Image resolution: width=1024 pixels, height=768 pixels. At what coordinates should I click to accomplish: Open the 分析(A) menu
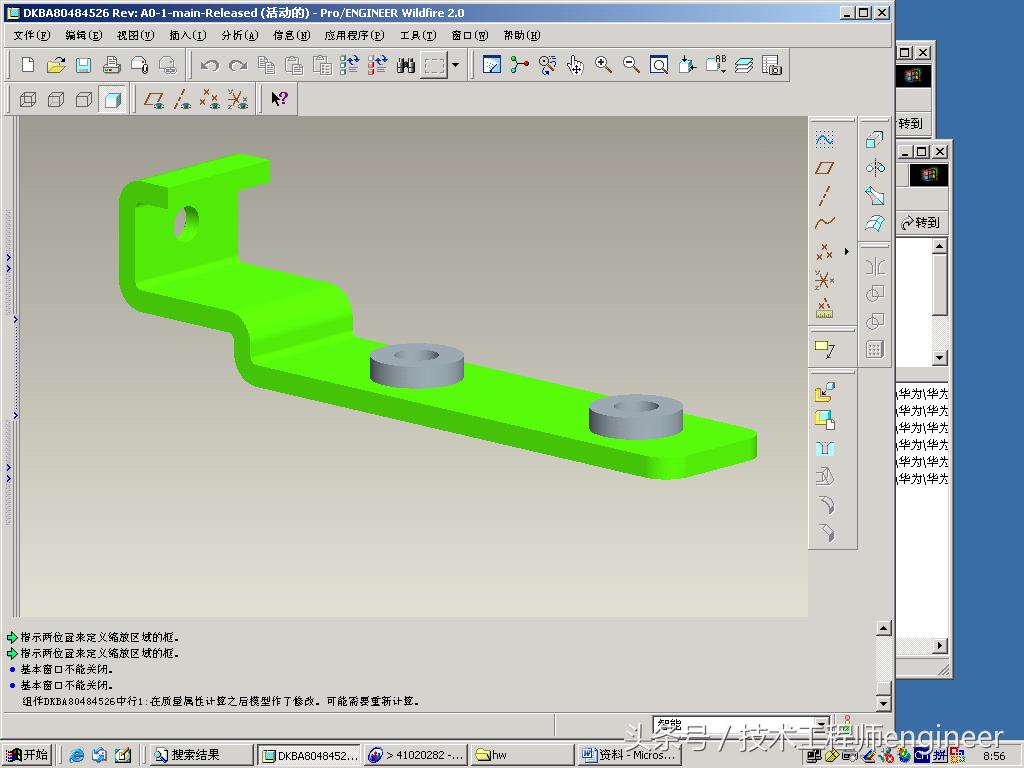click(x=240, y=35)
